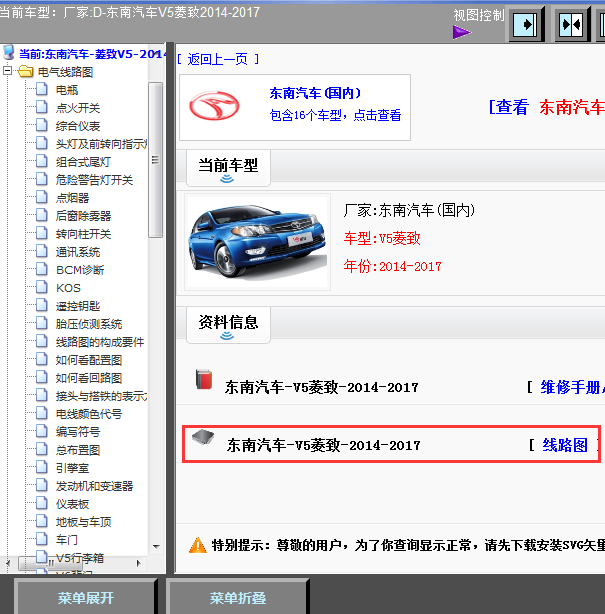Viewport: 605px width, 614px height.
Task: Open the 电瓶 document in the tree
Action: click(67, 90)
